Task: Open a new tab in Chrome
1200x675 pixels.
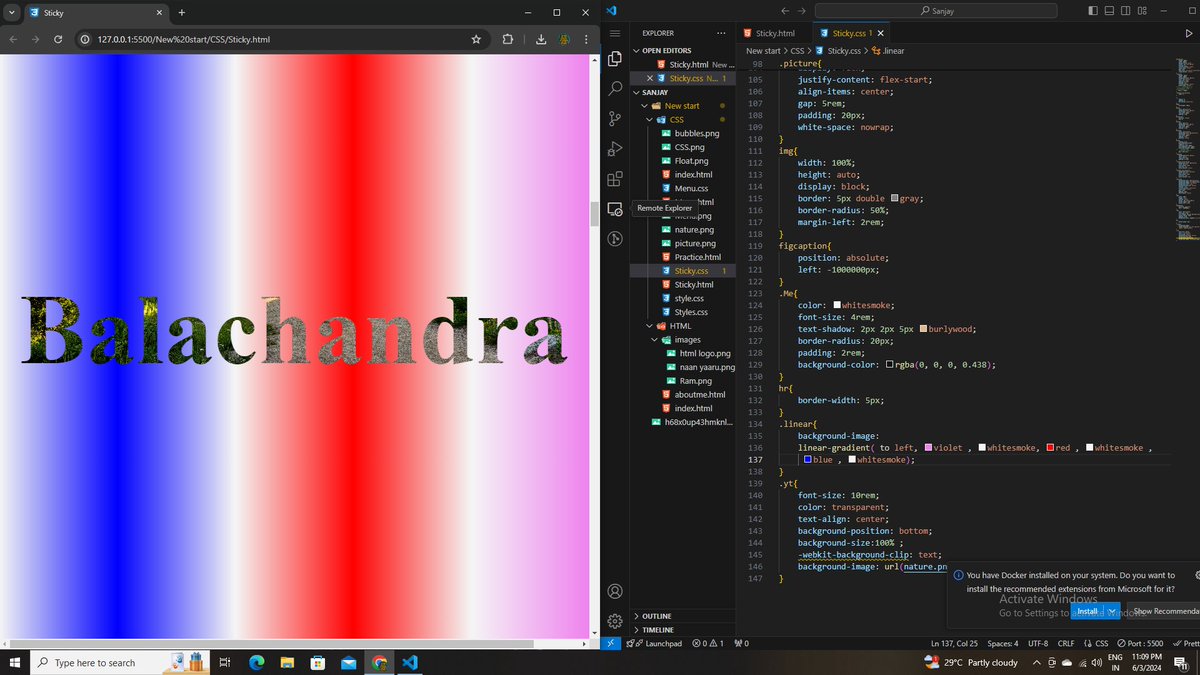Action: 181,12
